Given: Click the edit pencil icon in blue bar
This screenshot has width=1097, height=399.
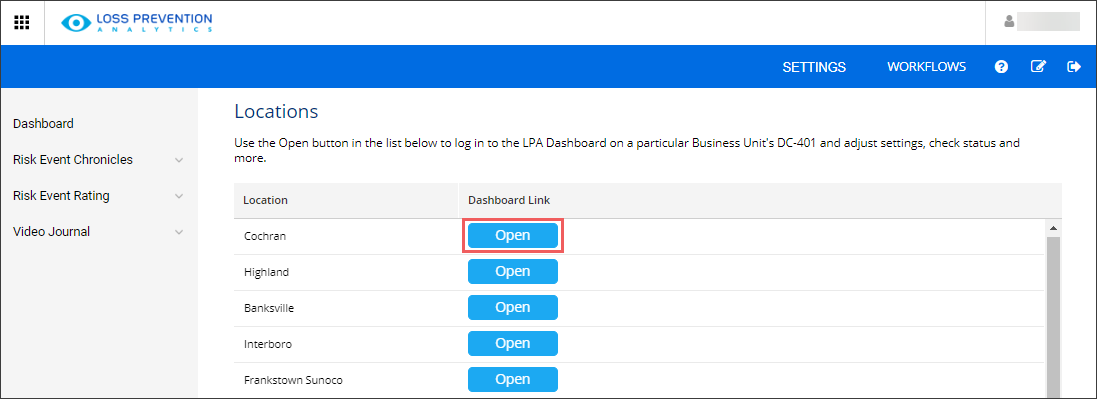Looking at the screenshot, I should tap(1038, 66).
